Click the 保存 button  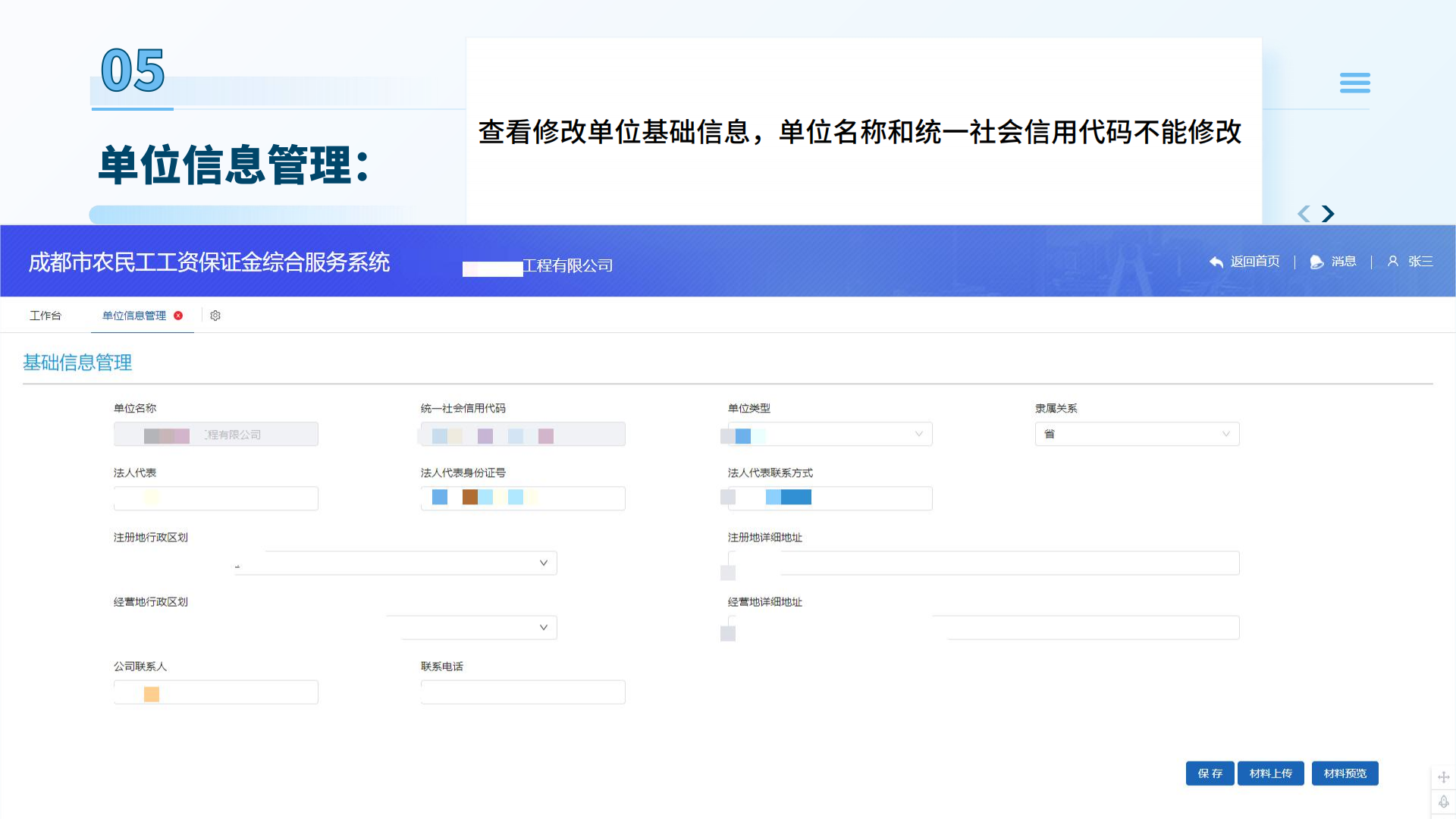click(x=1210, y=773)
